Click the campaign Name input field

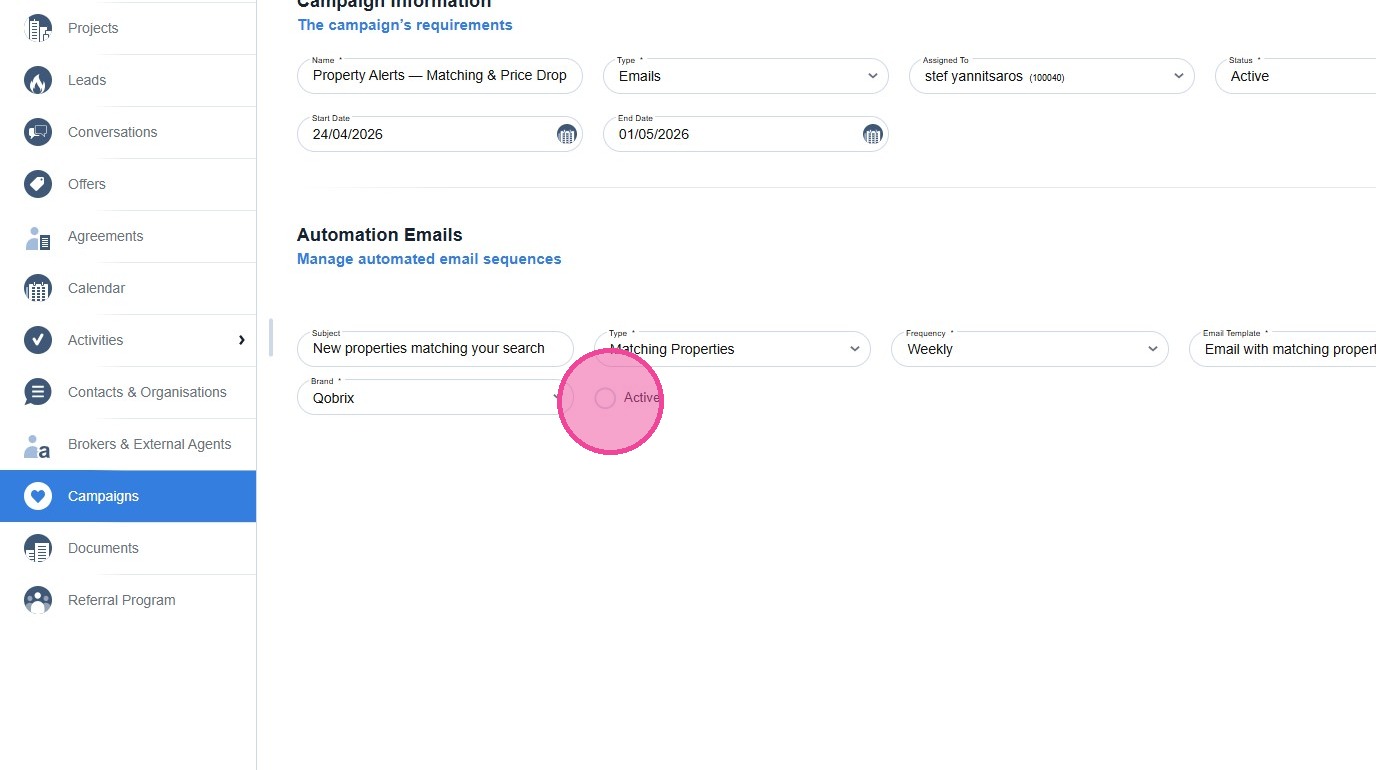pyautogui.click(x=440, y=76)
